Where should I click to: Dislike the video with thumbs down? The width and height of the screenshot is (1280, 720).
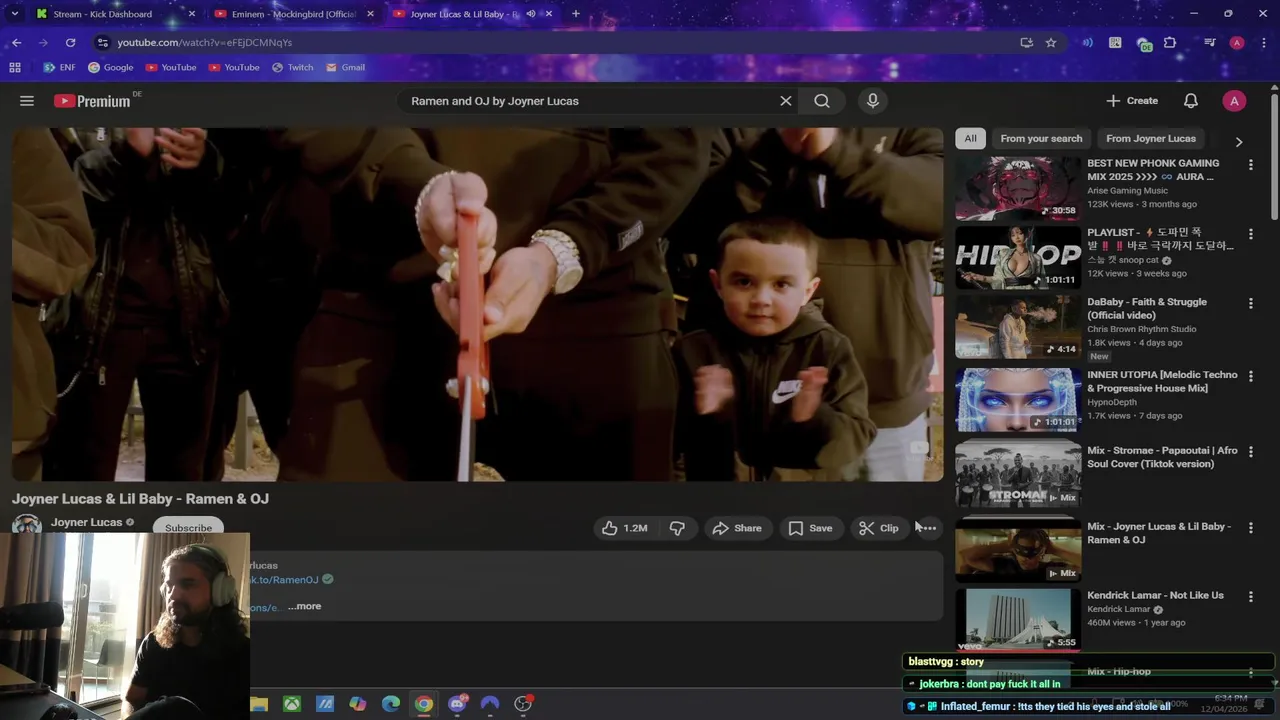point(677,528)
